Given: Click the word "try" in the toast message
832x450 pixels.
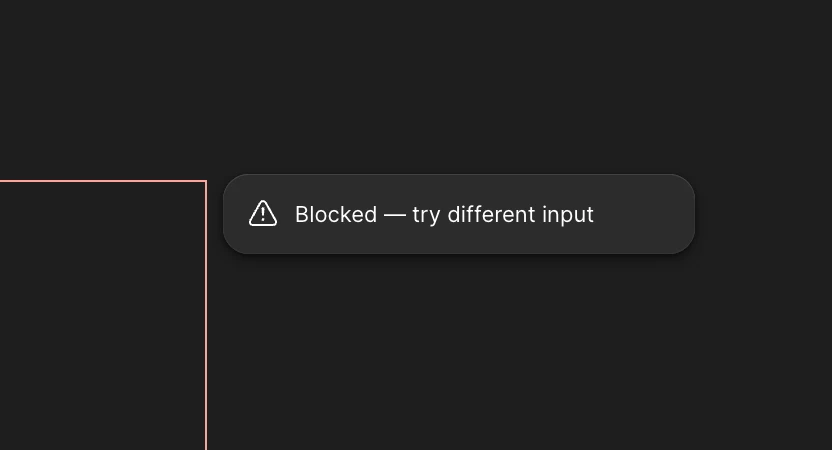Looking at the screenshot, I should point(426,215).
